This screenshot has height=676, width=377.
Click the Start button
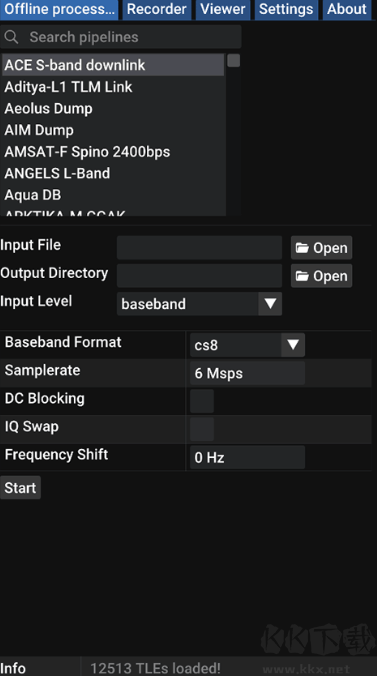tap(20, 488)
